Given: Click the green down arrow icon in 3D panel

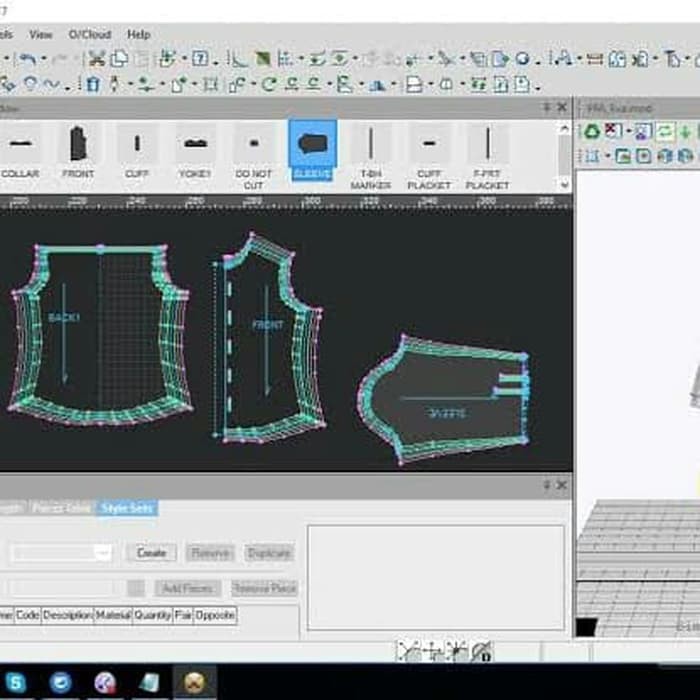Looking at the screenshot, I should 686,132.
